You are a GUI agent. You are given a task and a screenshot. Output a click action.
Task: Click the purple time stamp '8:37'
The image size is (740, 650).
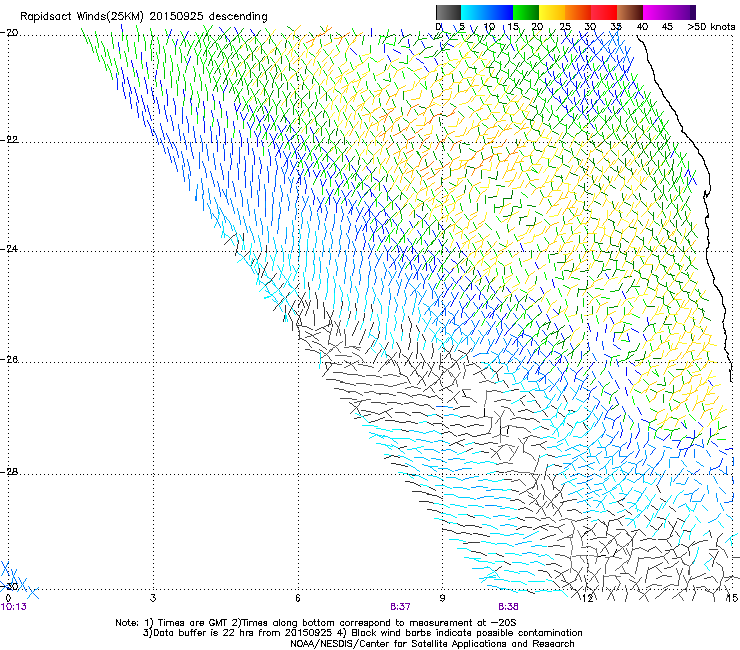point(400,607)
